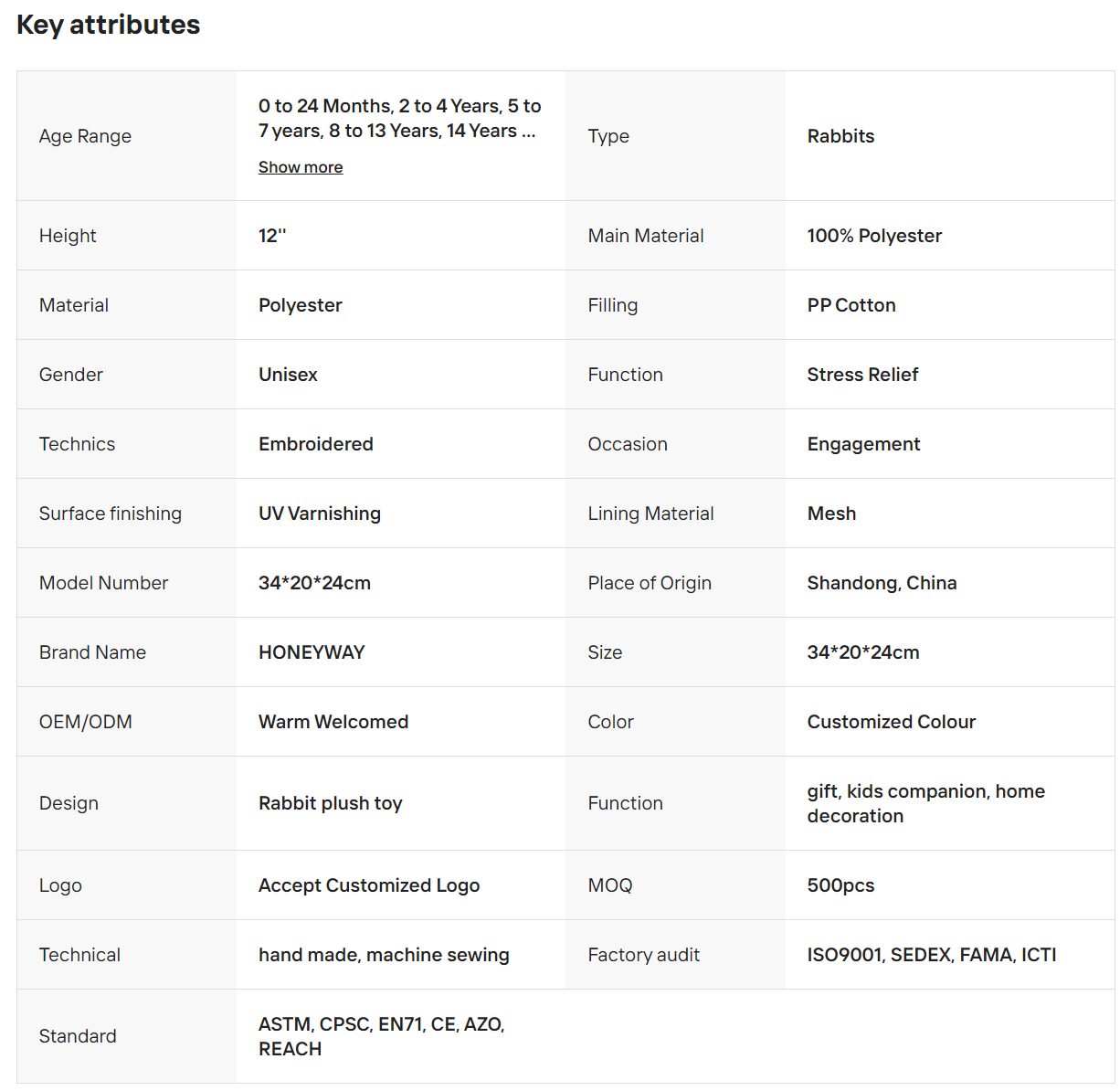
Task: Select the PP Cotton filling value
Action: [x=851, y=305]
